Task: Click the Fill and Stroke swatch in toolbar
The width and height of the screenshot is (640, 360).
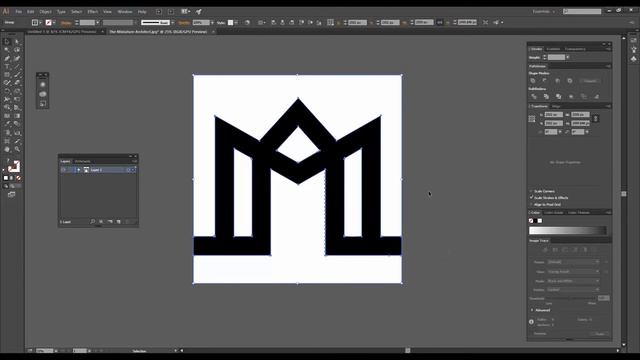Action: click(13, 166)
